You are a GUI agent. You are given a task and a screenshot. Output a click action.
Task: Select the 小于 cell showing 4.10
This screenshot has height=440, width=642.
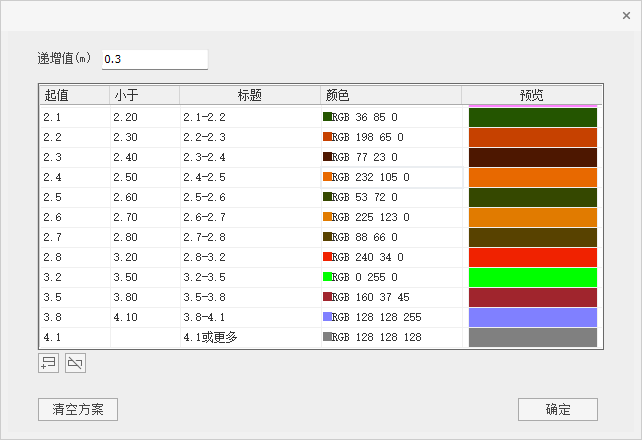click(144, 317)
